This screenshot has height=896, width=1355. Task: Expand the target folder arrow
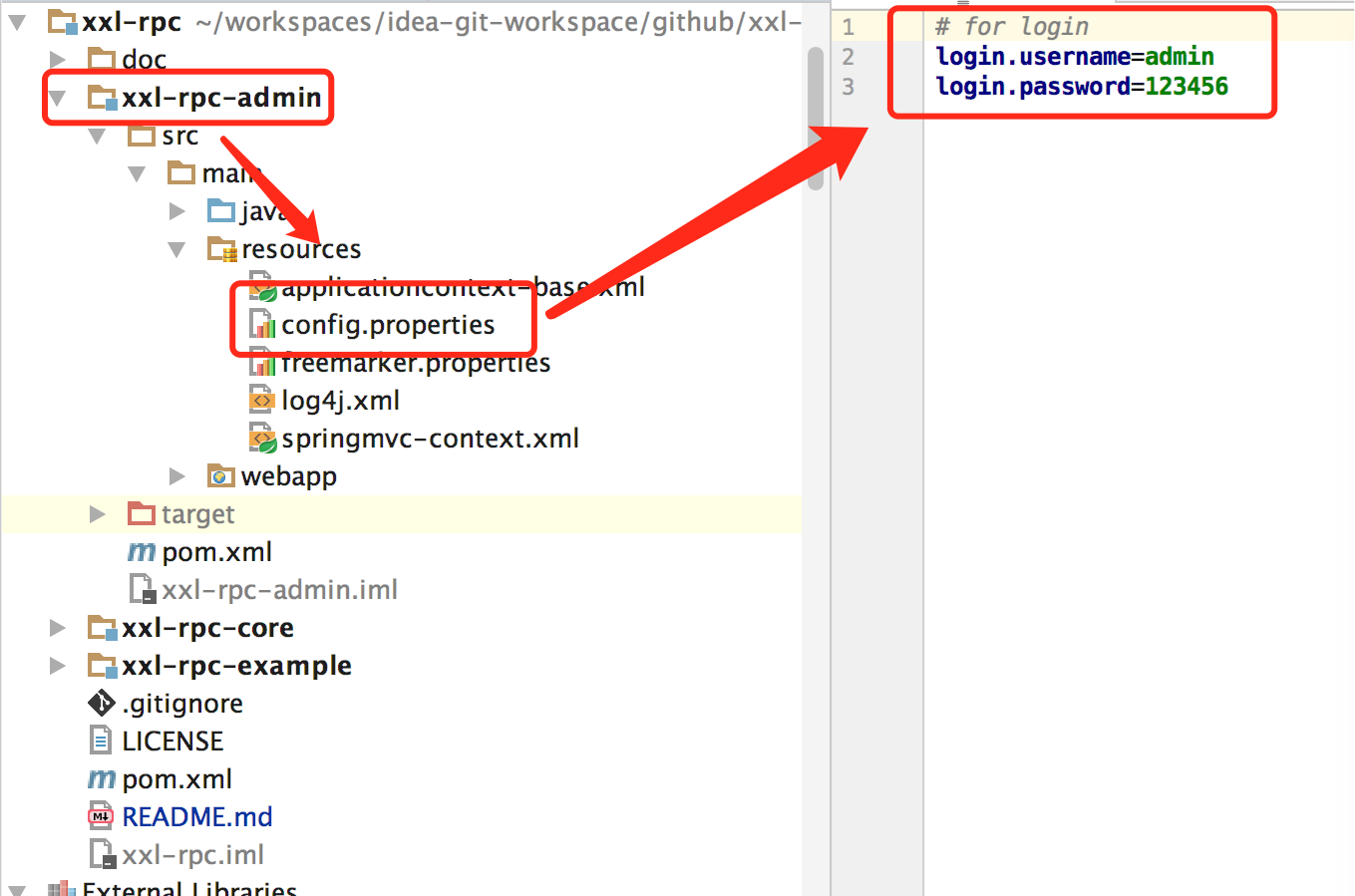click(x=98, y=514)
